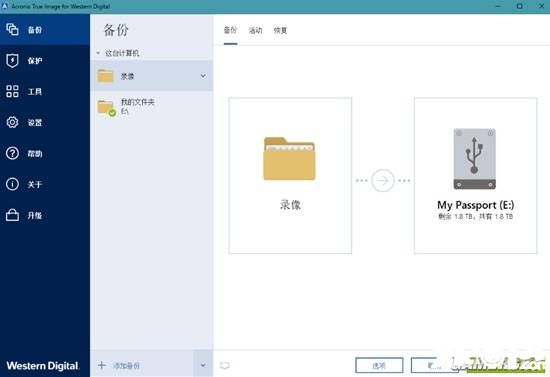Screen dimensions: 550x377
Task: Click the 选项 button
Action: (379, 365)
